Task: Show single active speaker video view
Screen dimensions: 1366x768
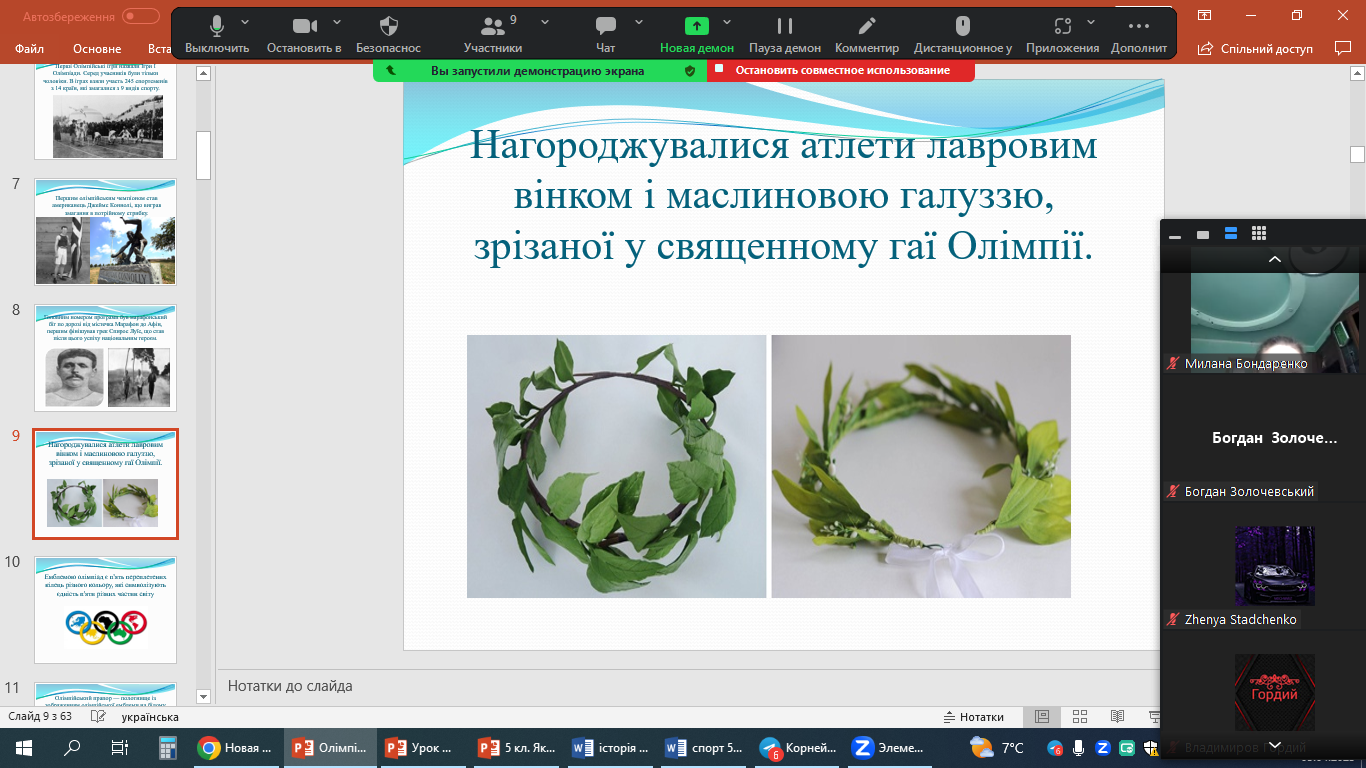Action: [1203, 235]
